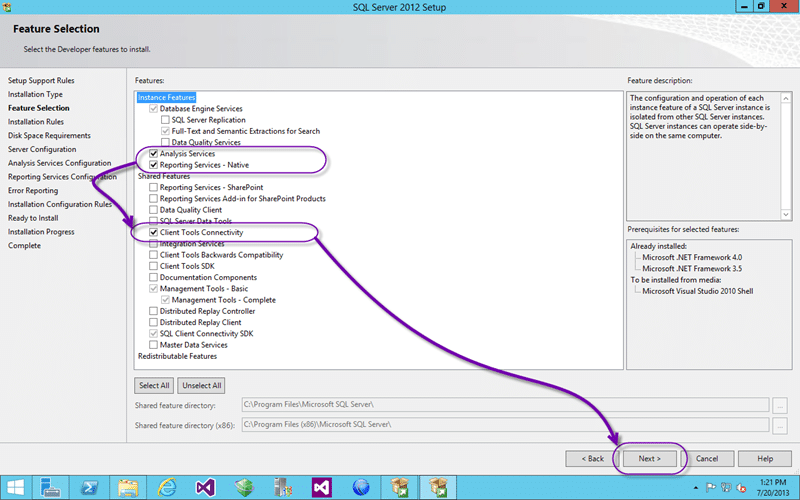Select the Instance Features tree node
The image size is (800, 500).
166,97
